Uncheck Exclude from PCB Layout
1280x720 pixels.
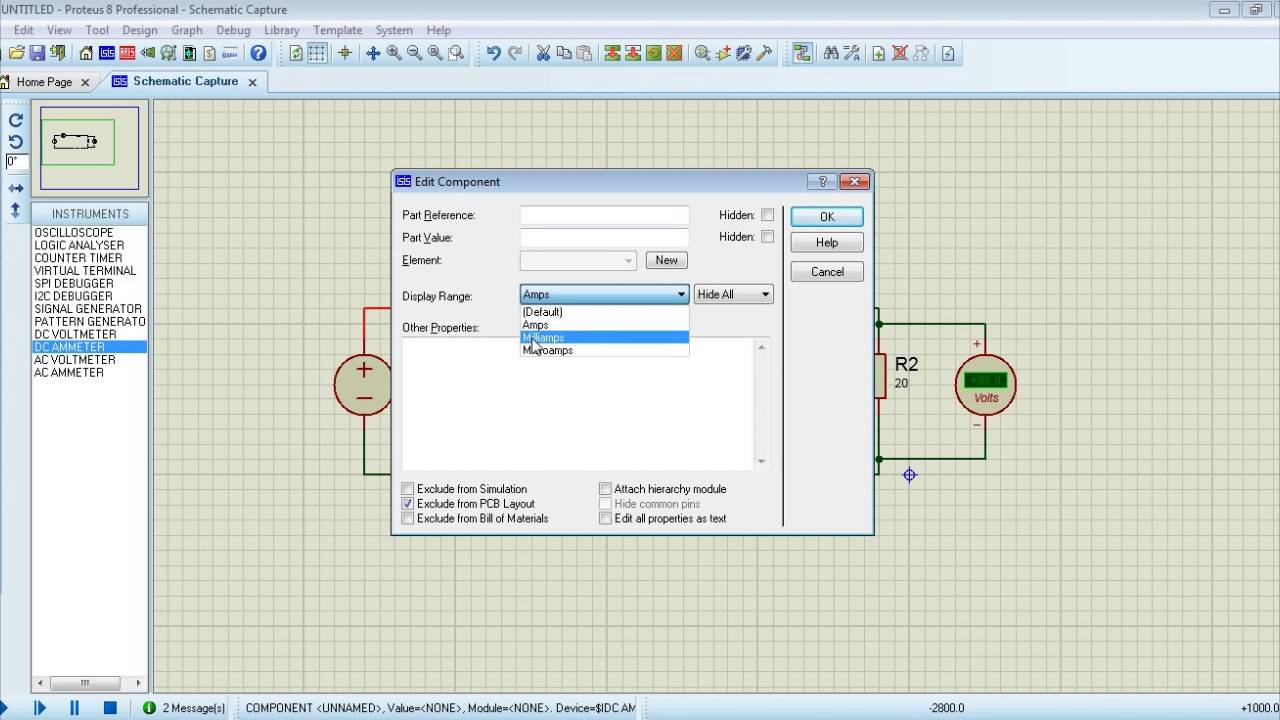click(407, 504)
